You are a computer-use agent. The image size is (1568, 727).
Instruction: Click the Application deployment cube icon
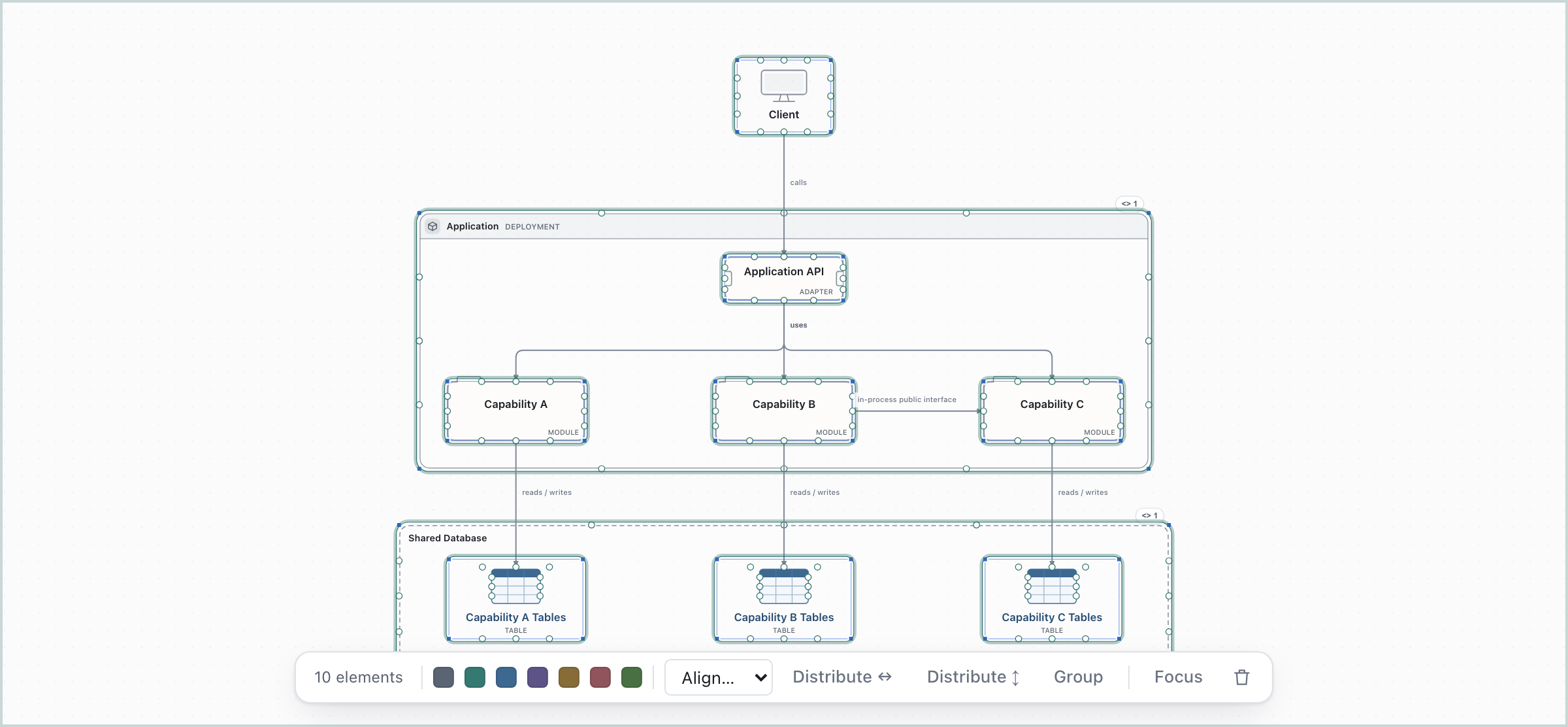[433, 226]
